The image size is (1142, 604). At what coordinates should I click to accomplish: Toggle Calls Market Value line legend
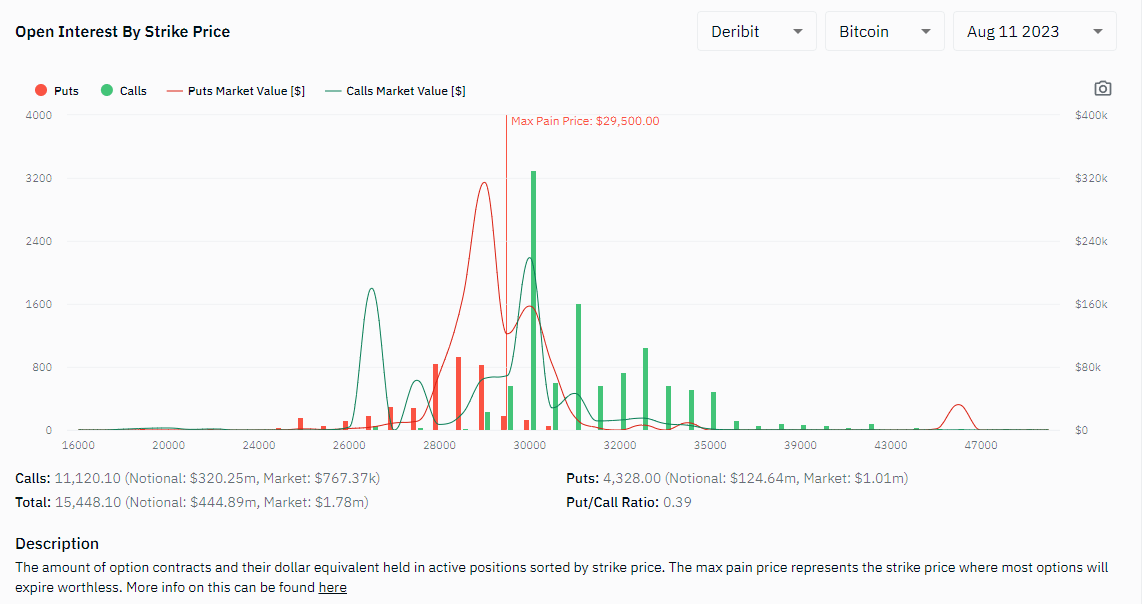tap(395, 90)
